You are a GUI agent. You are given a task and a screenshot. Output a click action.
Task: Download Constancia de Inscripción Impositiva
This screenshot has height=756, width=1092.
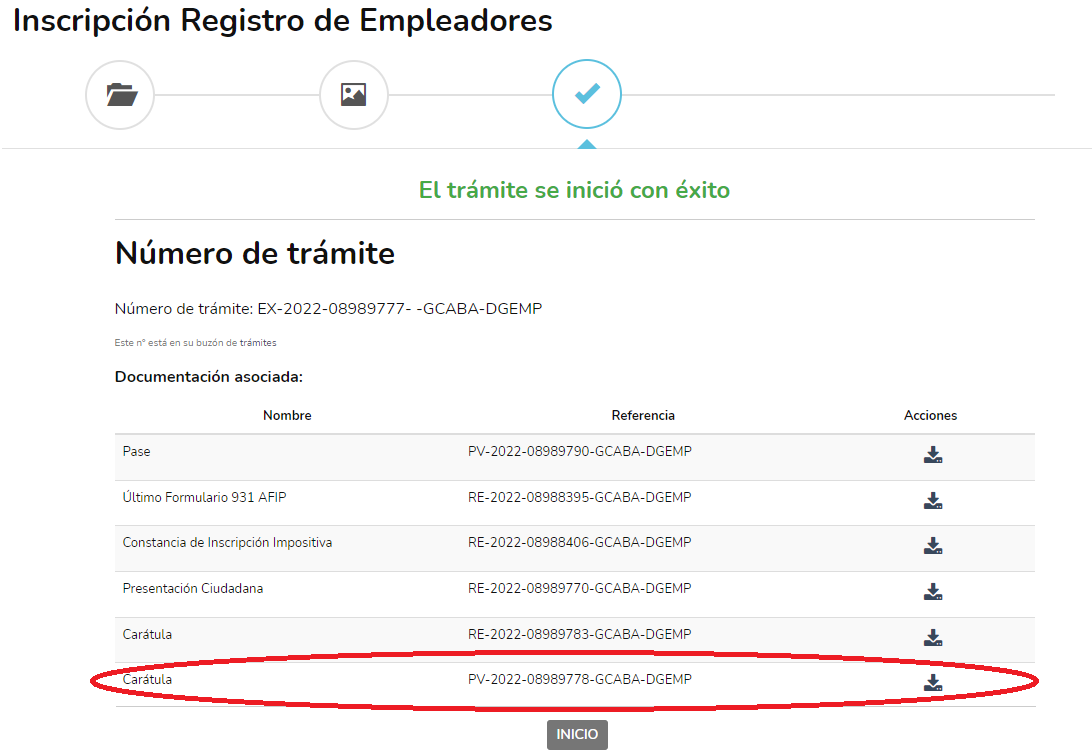click(932, 546)
